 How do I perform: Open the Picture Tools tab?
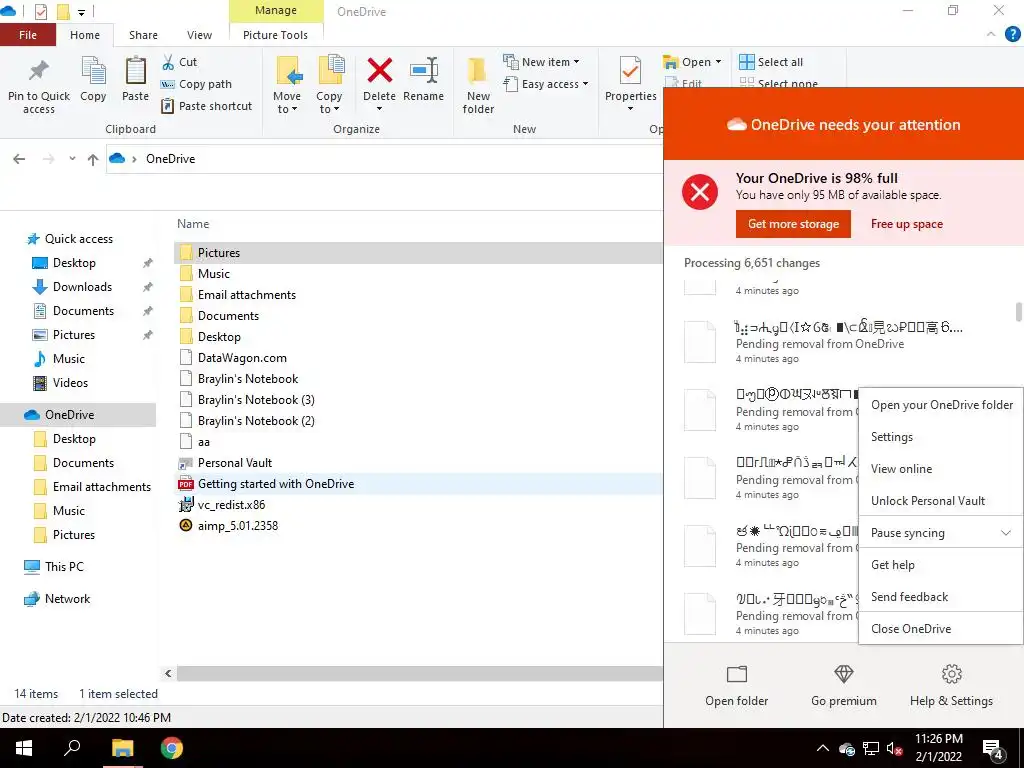(276, 35)
